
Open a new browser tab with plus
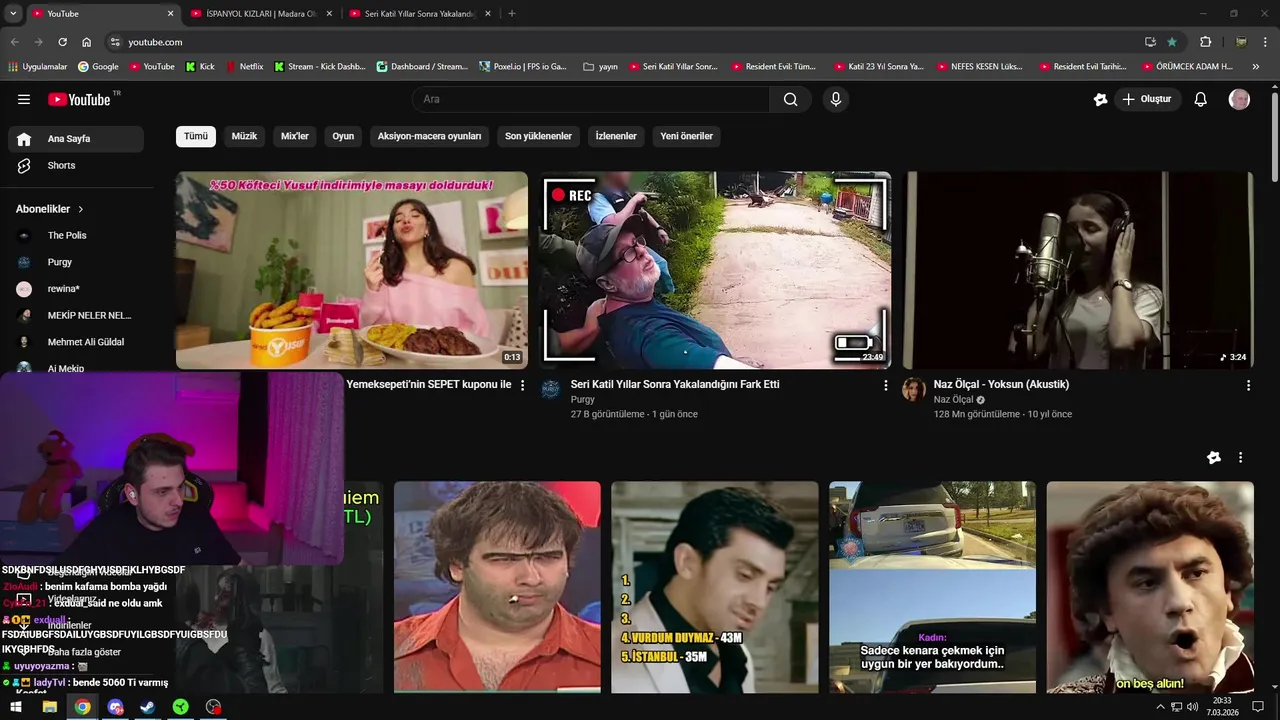click(x=512, y=14)
